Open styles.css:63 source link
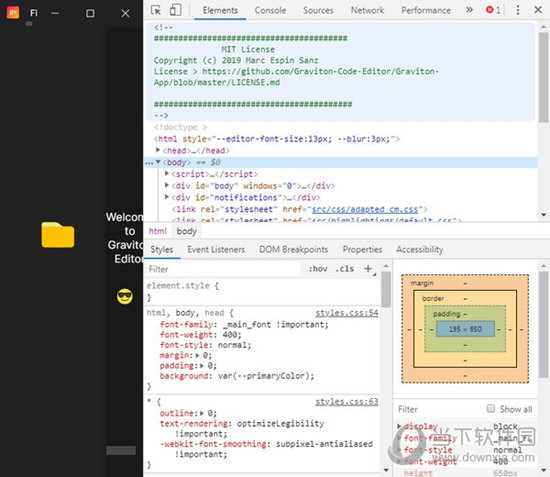Viewport: 550px width, 477px height. (347, 402)
